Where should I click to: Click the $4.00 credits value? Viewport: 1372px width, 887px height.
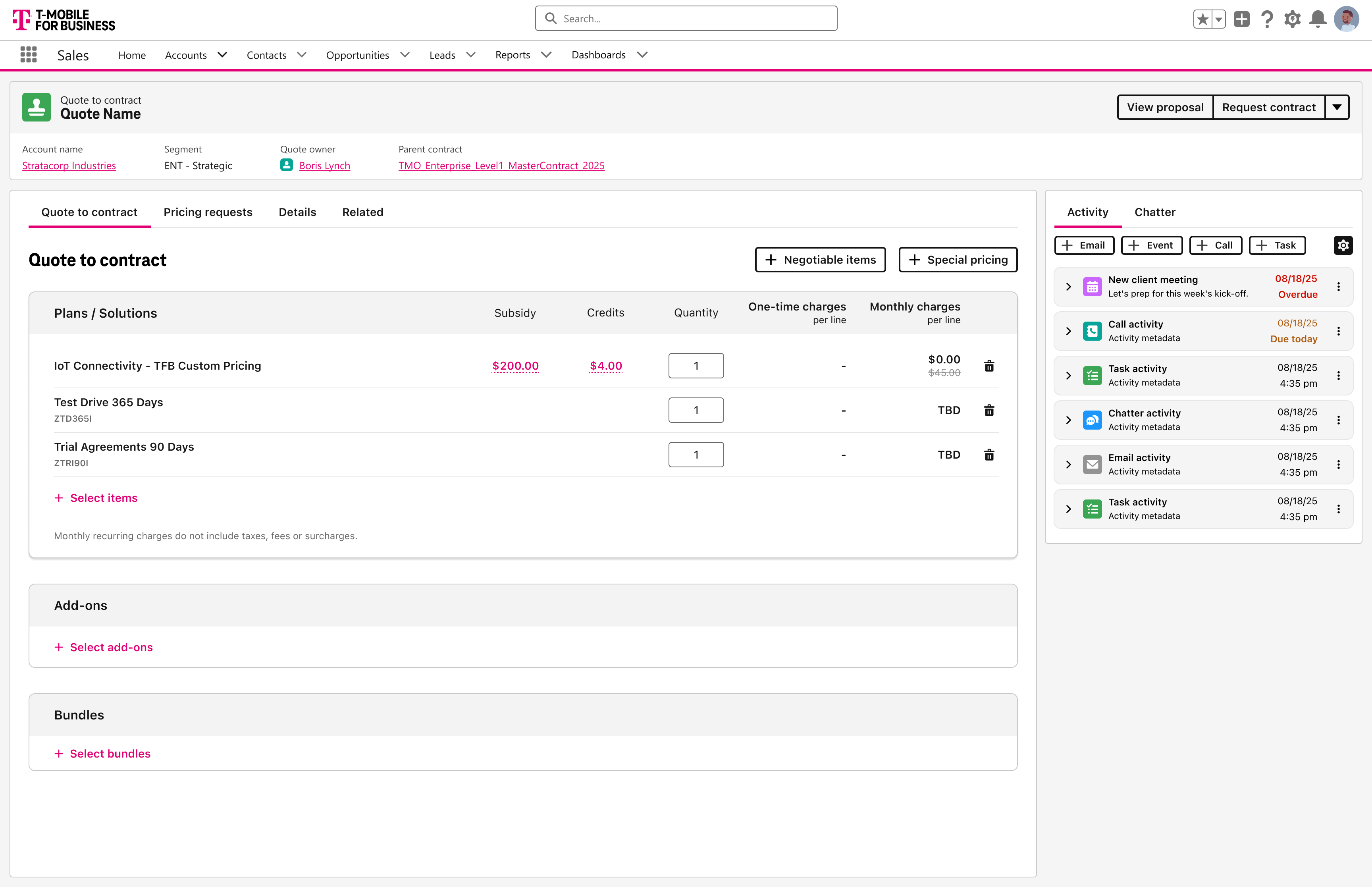[606, 366]
